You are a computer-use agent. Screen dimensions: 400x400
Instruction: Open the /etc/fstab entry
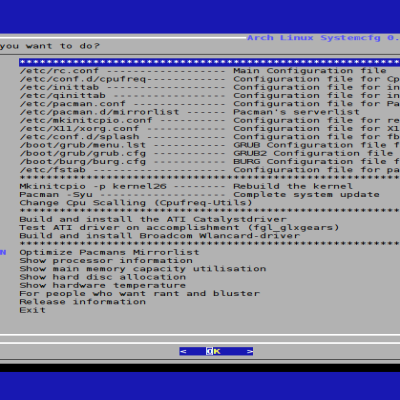[209, 170]
